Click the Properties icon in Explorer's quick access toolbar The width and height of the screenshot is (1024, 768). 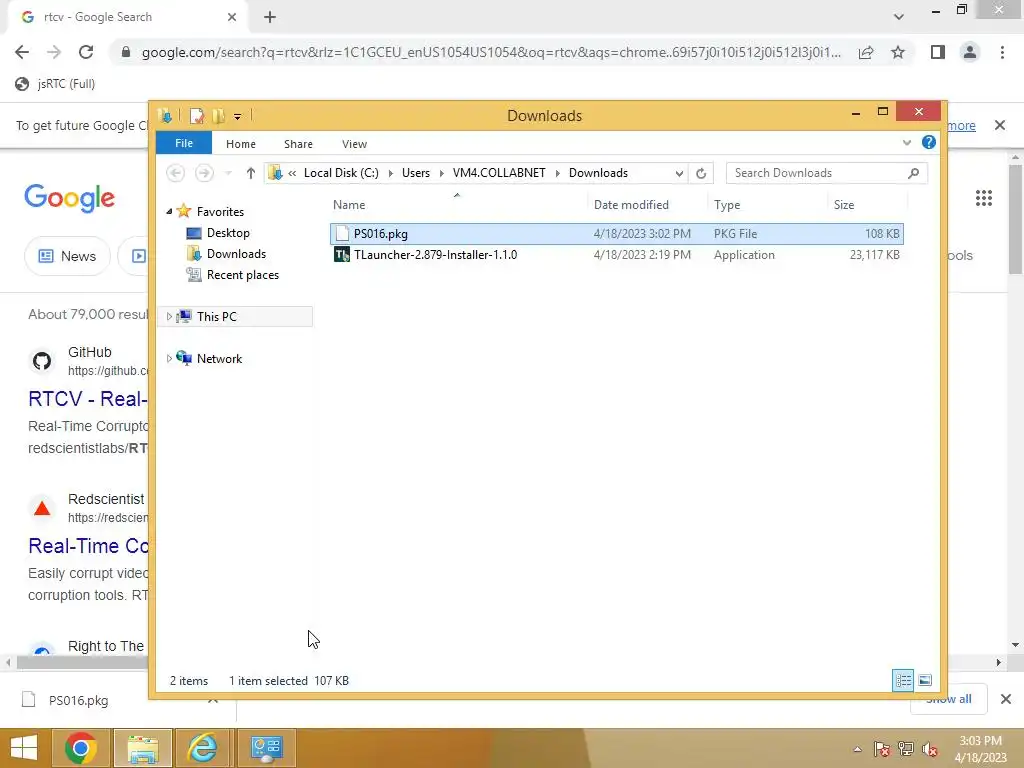[197, 116]
